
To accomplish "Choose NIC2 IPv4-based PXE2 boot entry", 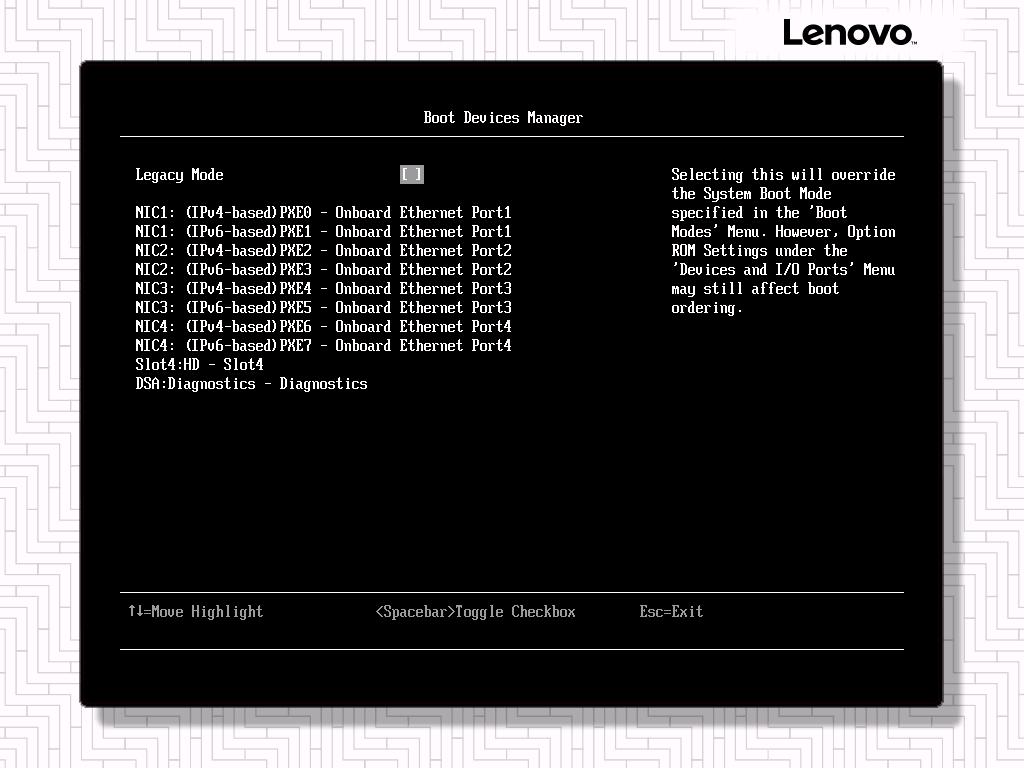I will pos(323,251).
